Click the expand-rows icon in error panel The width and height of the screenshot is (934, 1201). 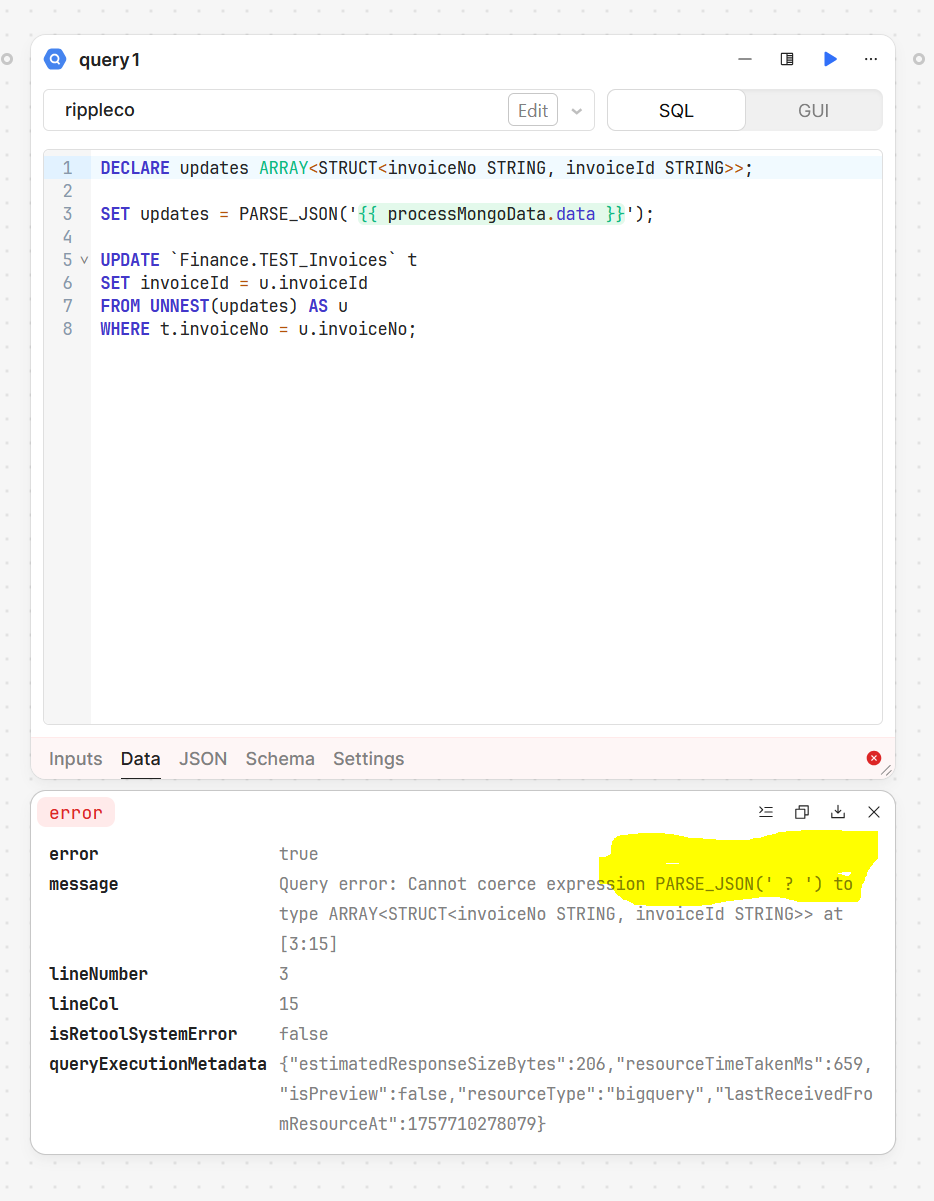(765, 812)
